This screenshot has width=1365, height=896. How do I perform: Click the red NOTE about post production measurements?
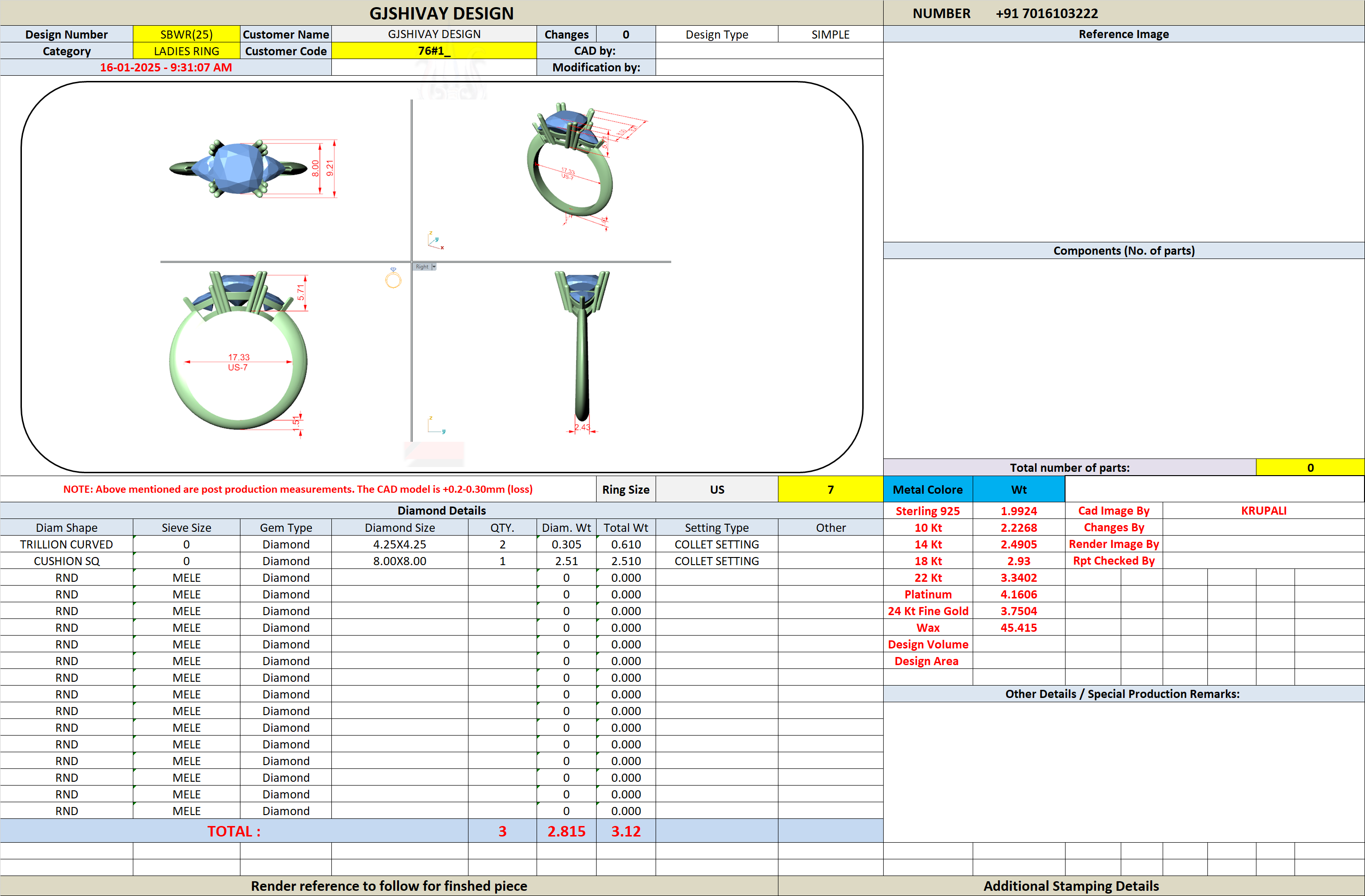tap(298, 489)
